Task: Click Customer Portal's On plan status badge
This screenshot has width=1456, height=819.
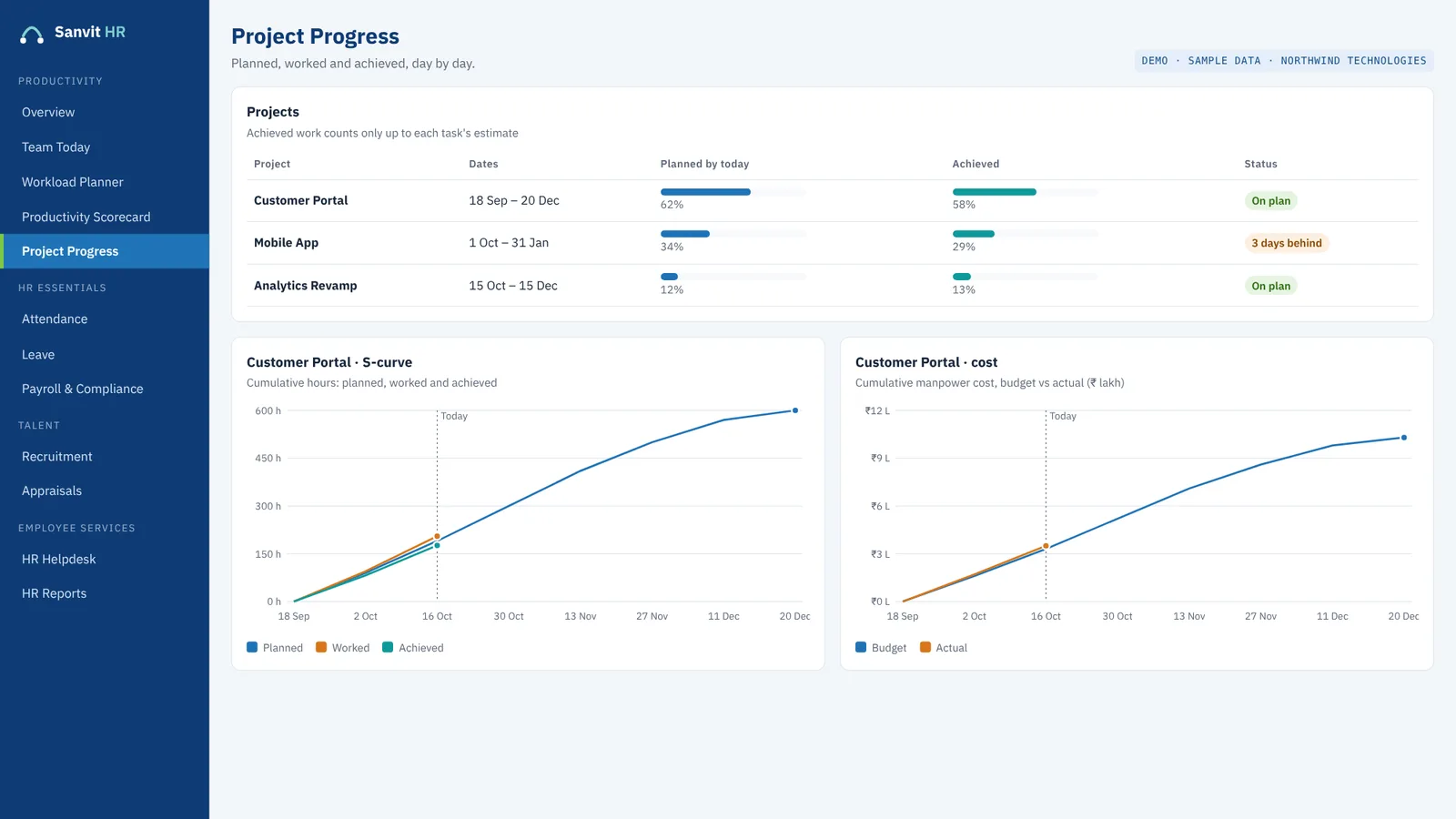Action: click(1270, 201)
